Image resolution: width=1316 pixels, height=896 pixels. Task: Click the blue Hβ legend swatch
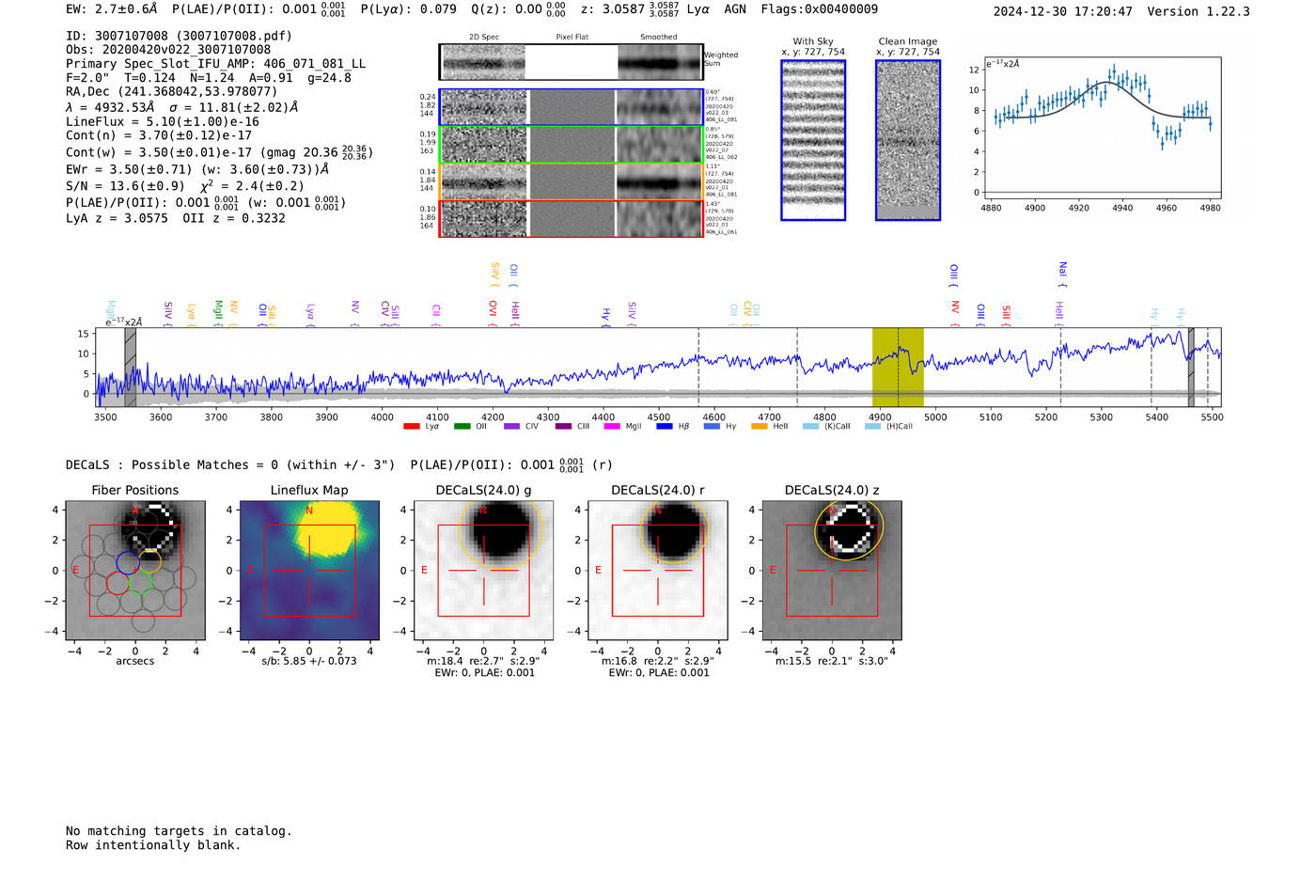(665, 426)
